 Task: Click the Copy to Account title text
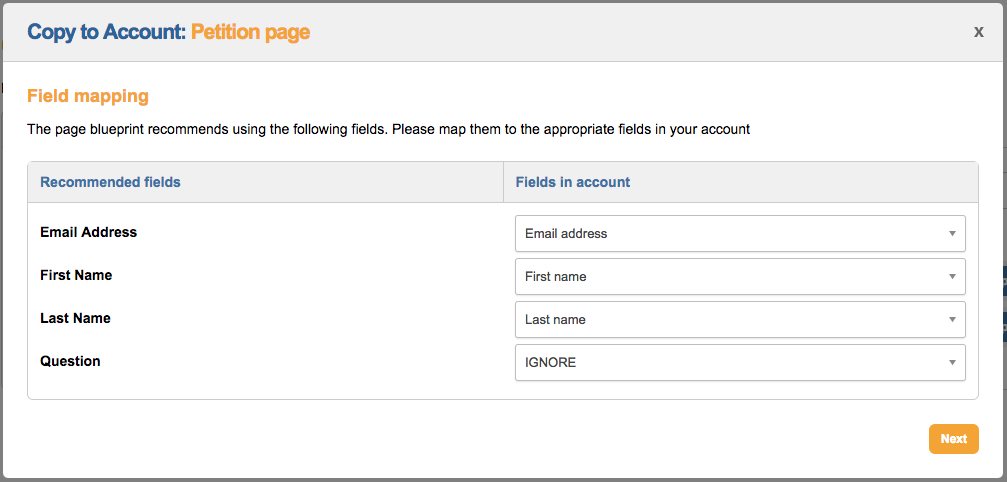(106, 32)
